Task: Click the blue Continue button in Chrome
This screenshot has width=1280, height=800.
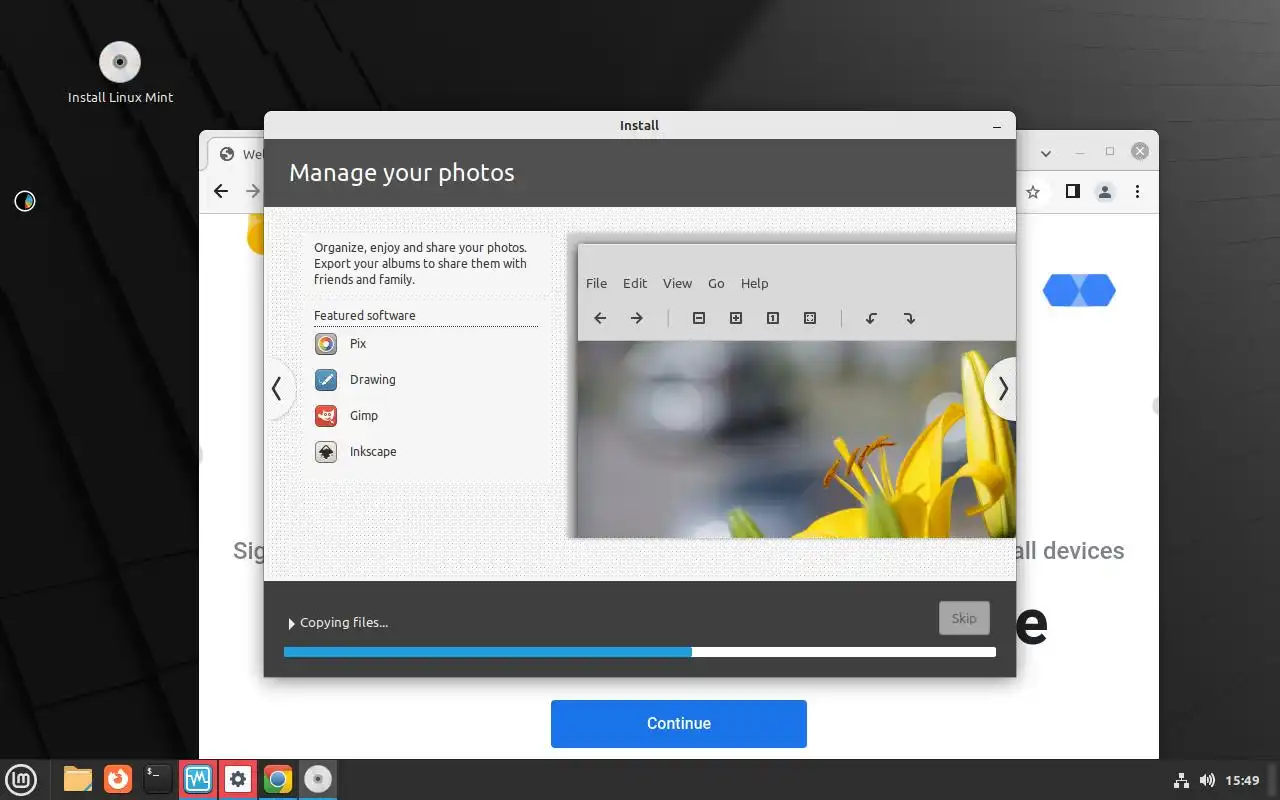Action: 679,723
